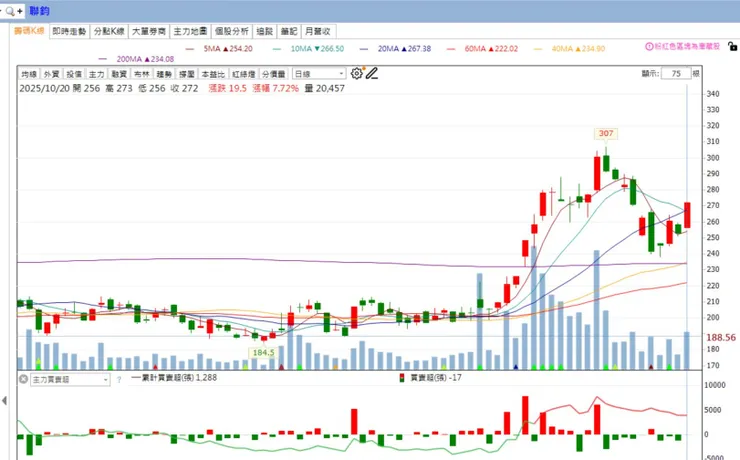Click the 40MA legend entry
The image size is (740, 460).
coord(569,49)
